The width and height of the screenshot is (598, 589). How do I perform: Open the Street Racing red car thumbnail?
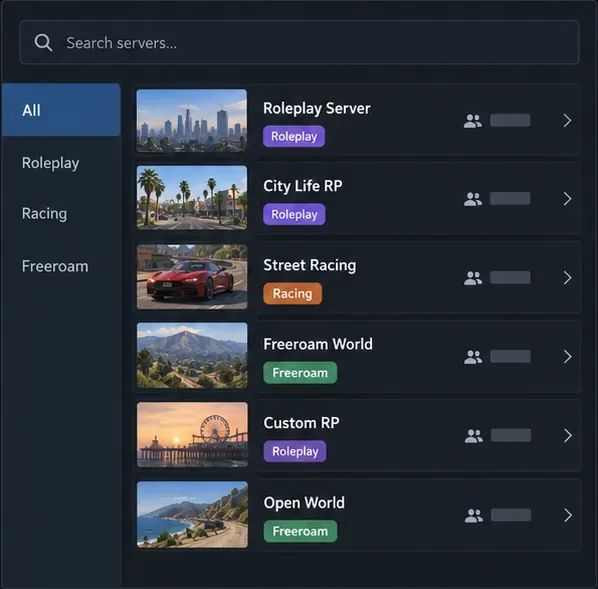[x=192, y=277]
